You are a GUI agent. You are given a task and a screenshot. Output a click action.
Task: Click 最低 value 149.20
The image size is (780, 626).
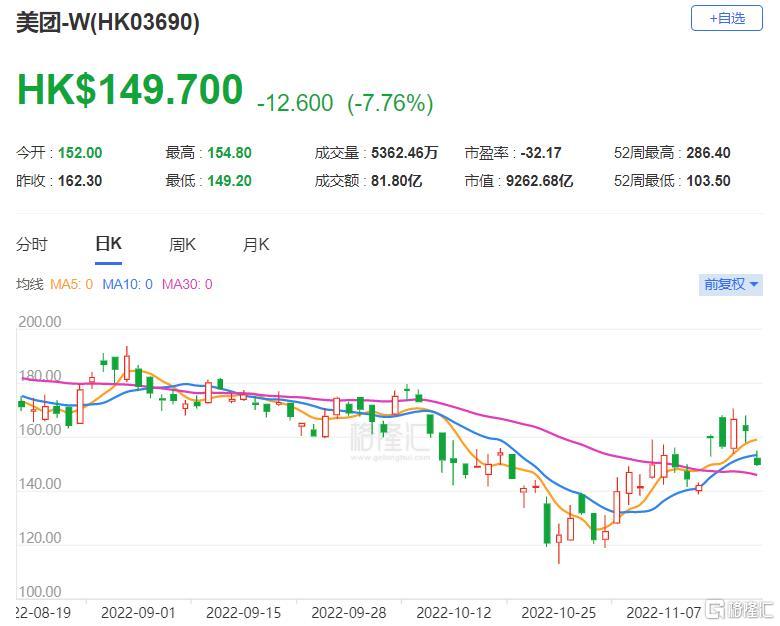coord(229,181)
